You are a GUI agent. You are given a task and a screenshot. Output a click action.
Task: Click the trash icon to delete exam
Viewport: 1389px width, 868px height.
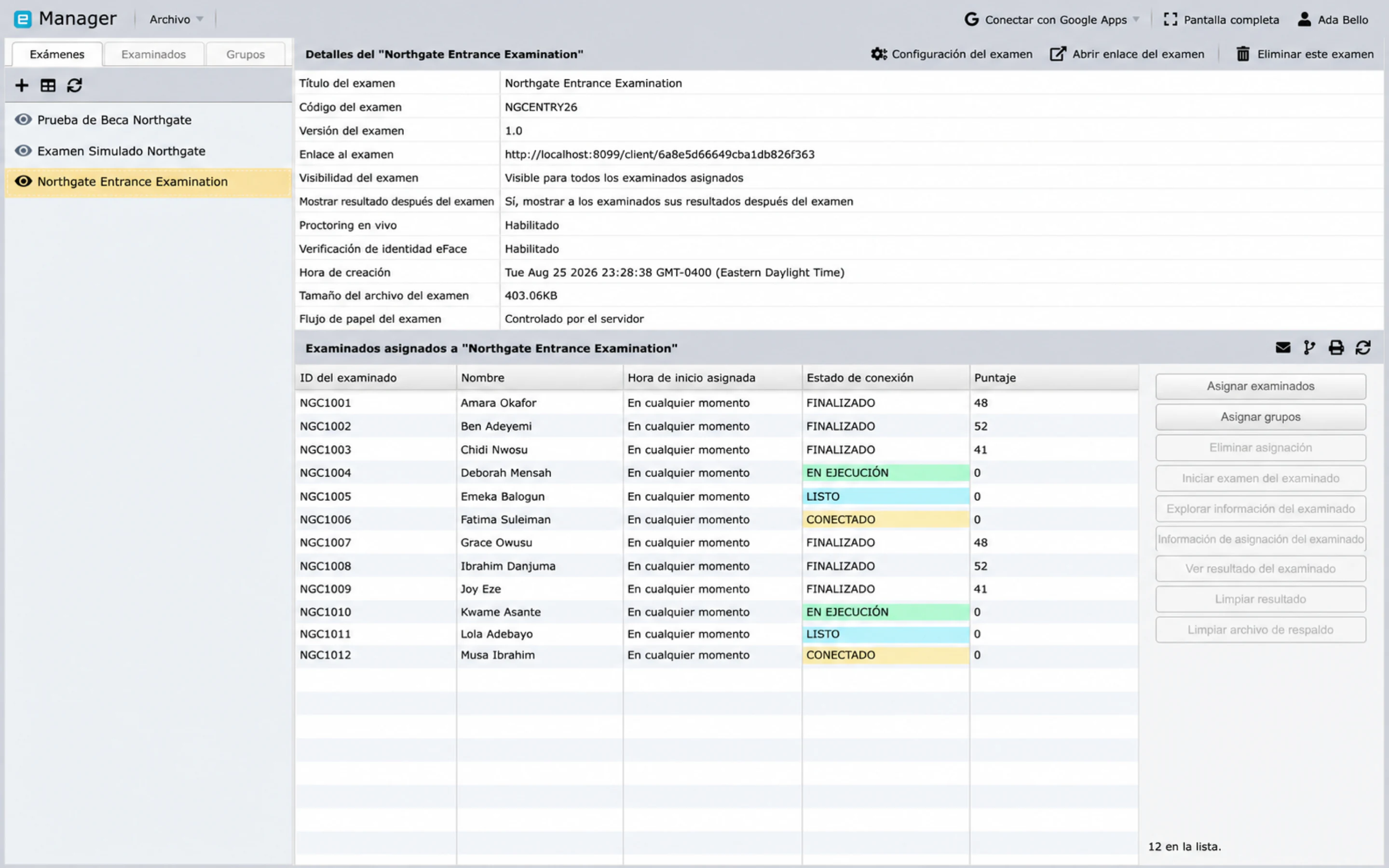coord(1243,54)
